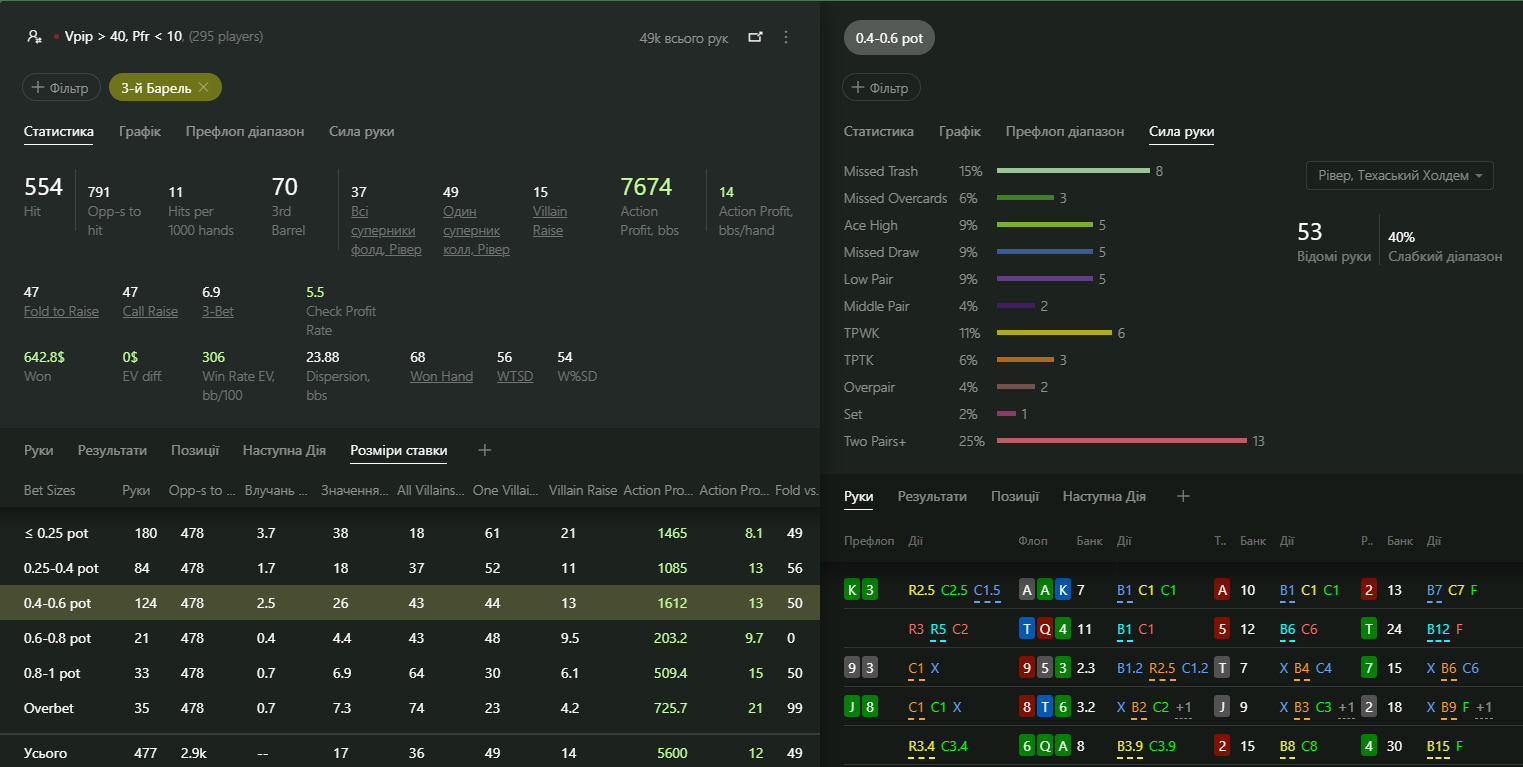Select the ≤ 0.25 pot bet size row
This screenshot has width=1523, height=767.
[410, 533]
